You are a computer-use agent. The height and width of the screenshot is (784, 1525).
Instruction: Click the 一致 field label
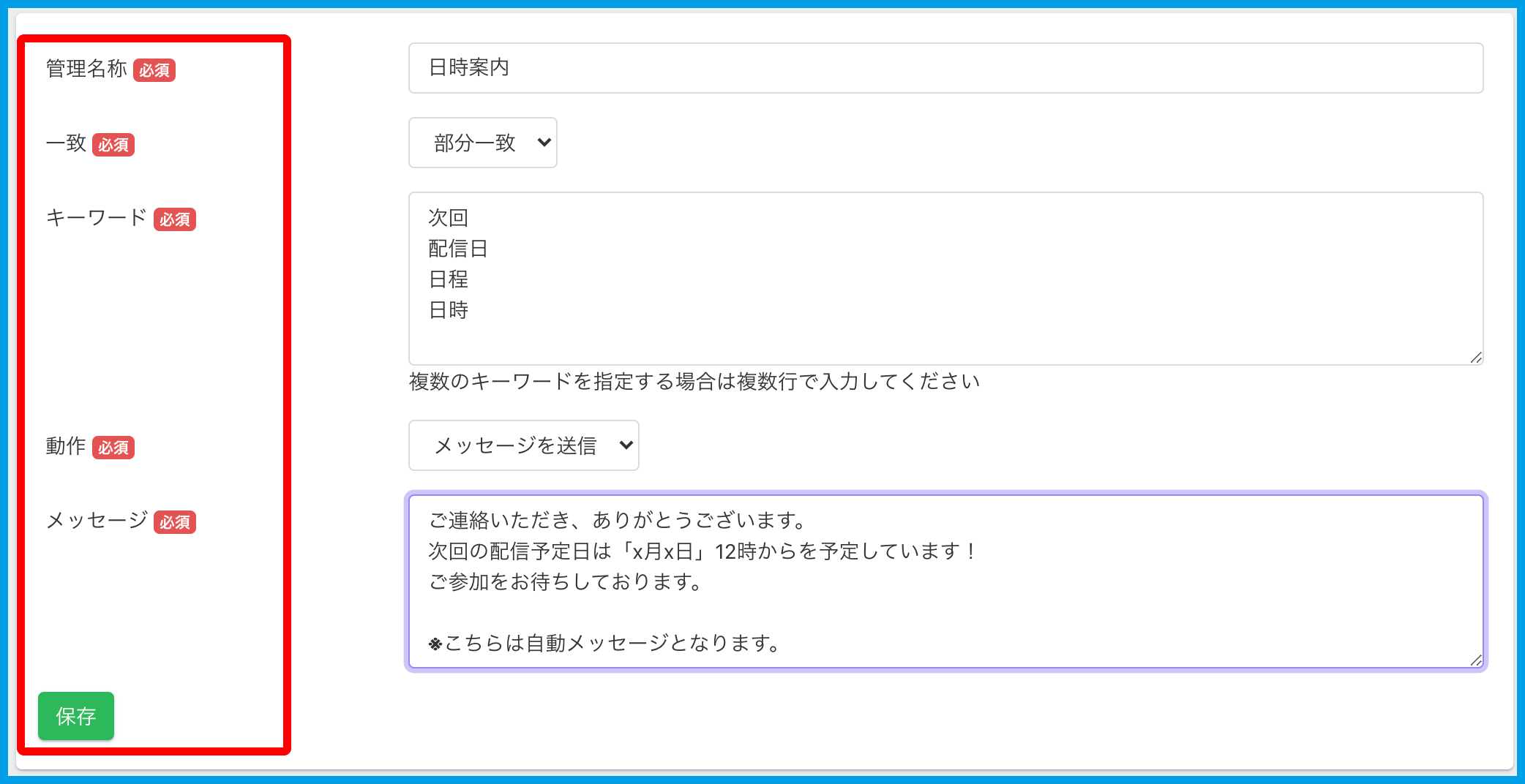[x=66, y=143]
